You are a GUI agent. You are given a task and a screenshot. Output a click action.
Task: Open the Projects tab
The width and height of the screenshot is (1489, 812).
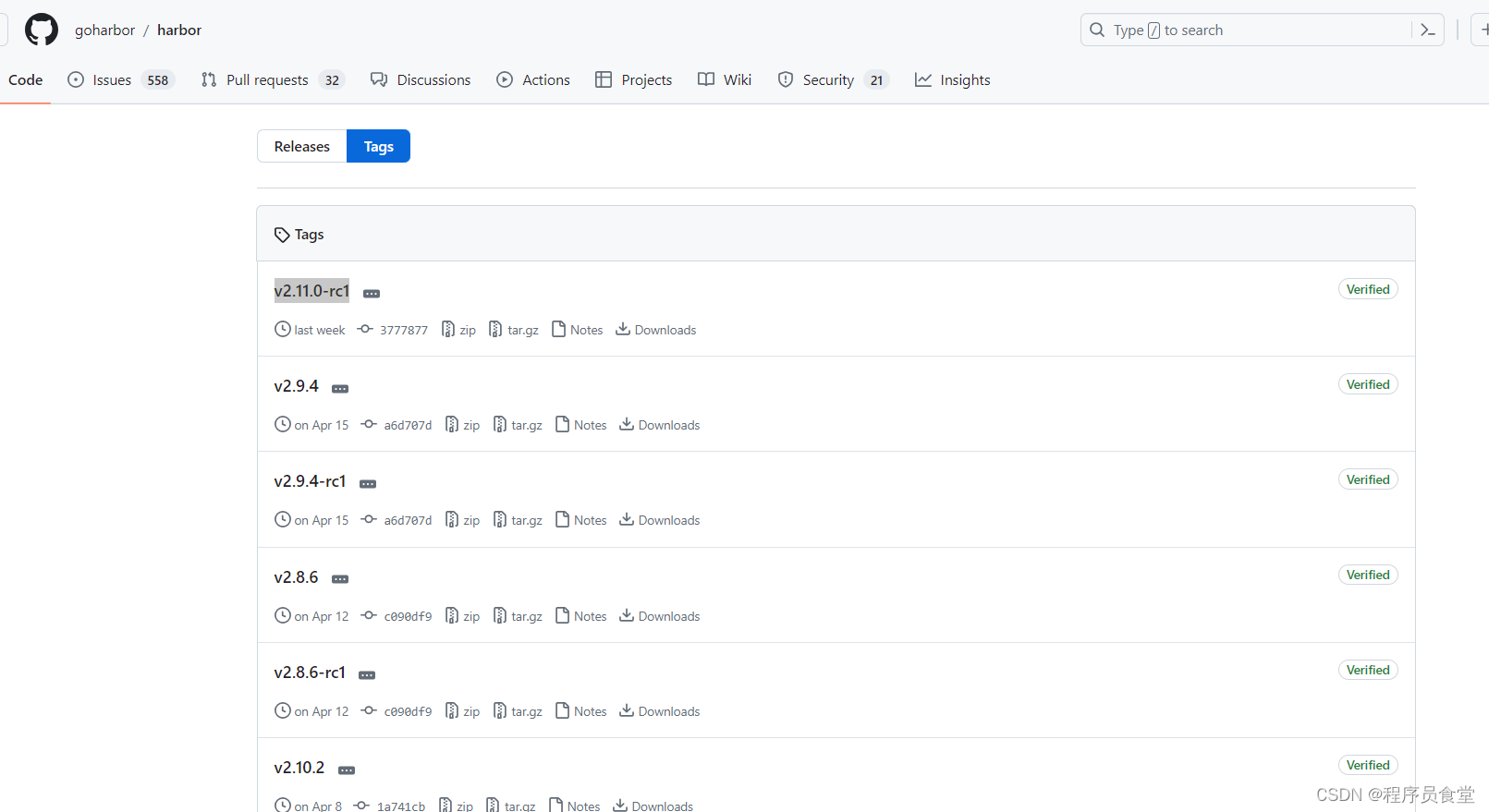tap(633, 79)
